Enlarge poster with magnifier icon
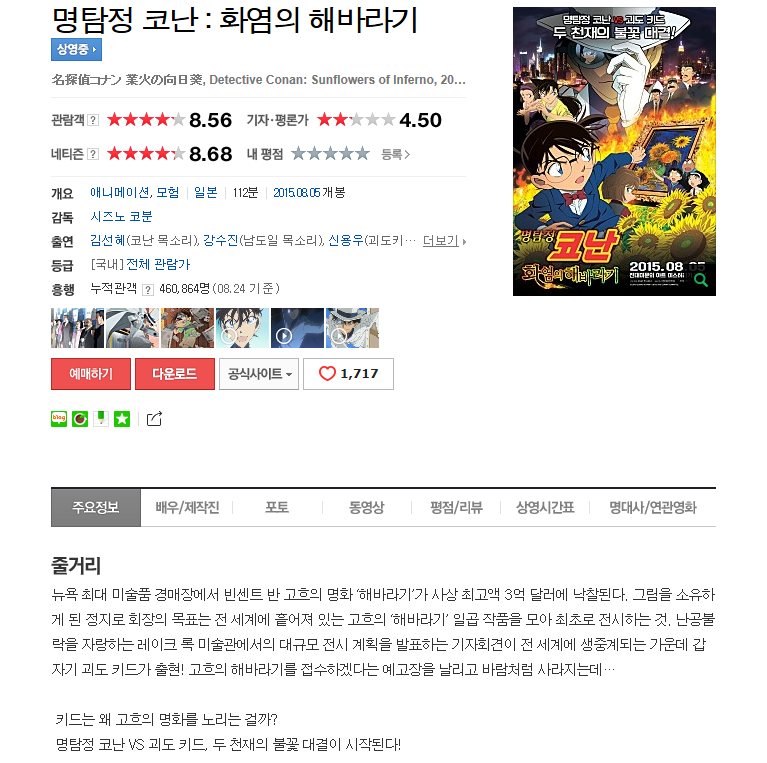 pos(701,280)
